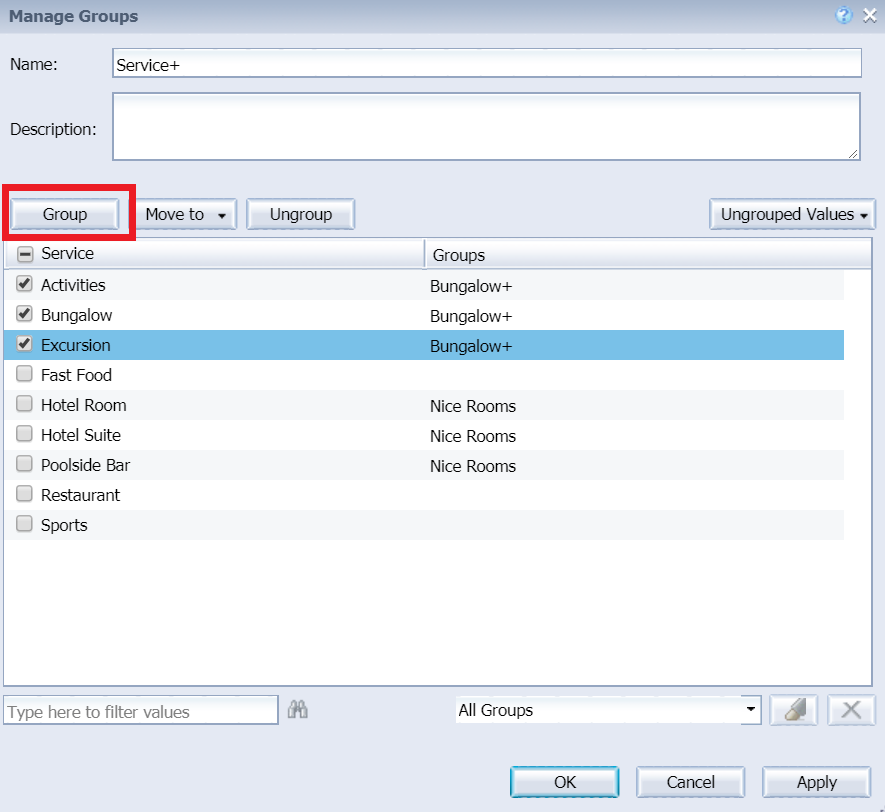885x812 pixels.
Task: Click the Cancel button
Action: pos(690,782)
